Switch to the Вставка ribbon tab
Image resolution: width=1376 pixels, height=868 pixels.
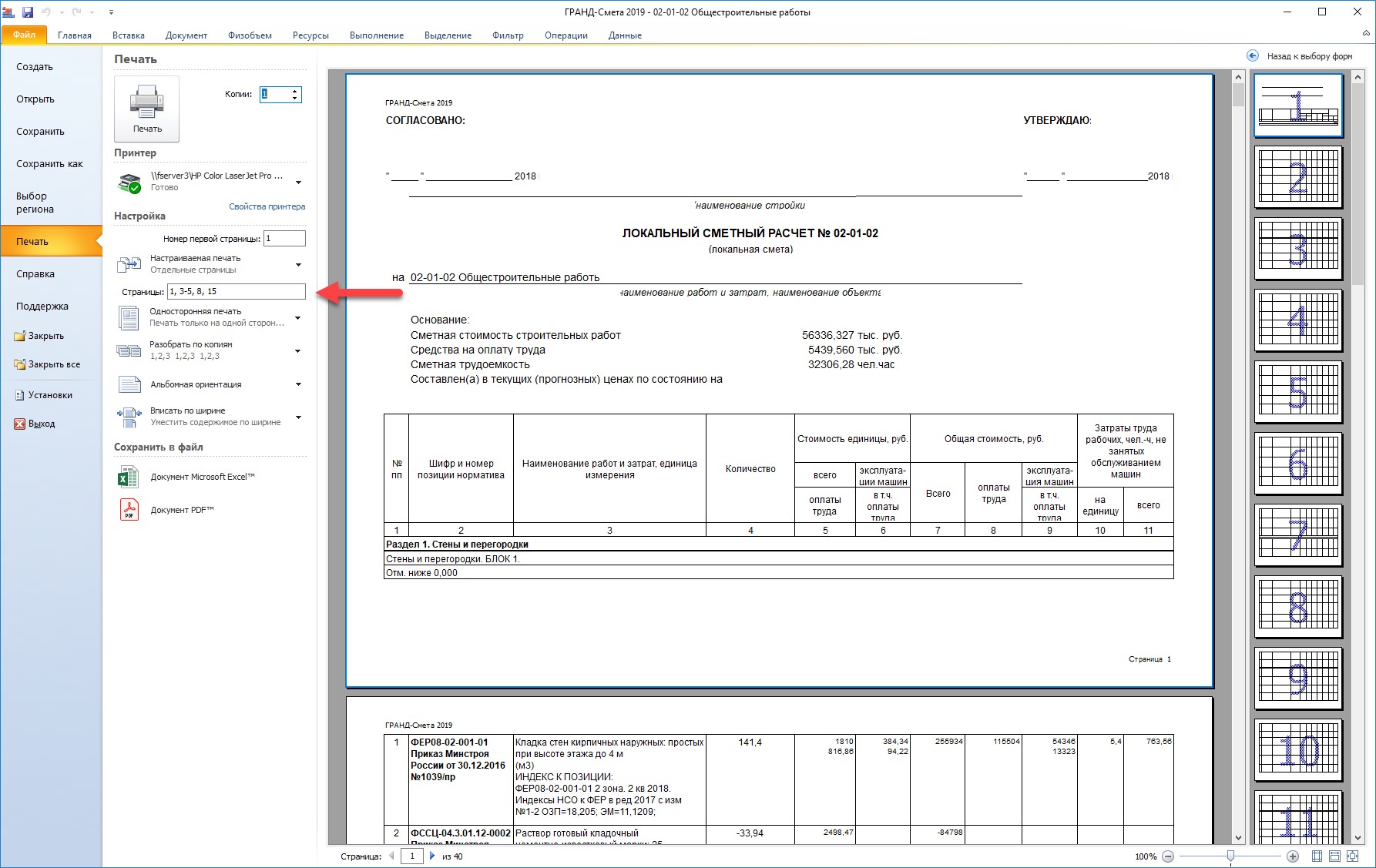click(x=129, y=35)
